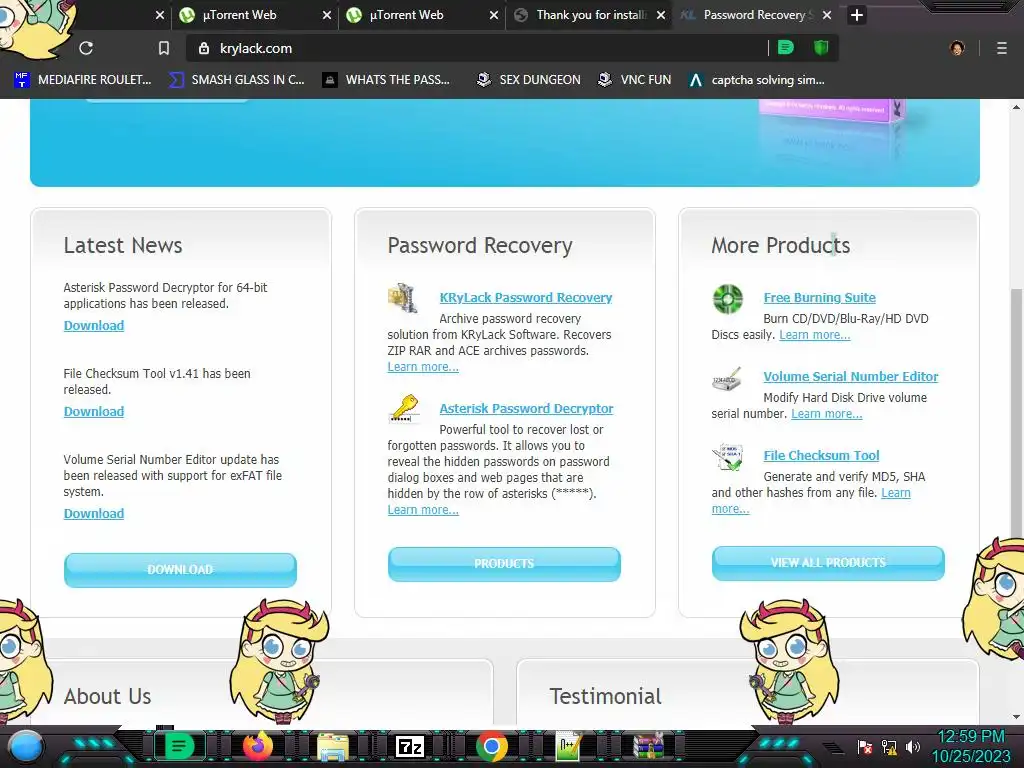
Task: Close the Password Recovery tab
Action: 827,14
